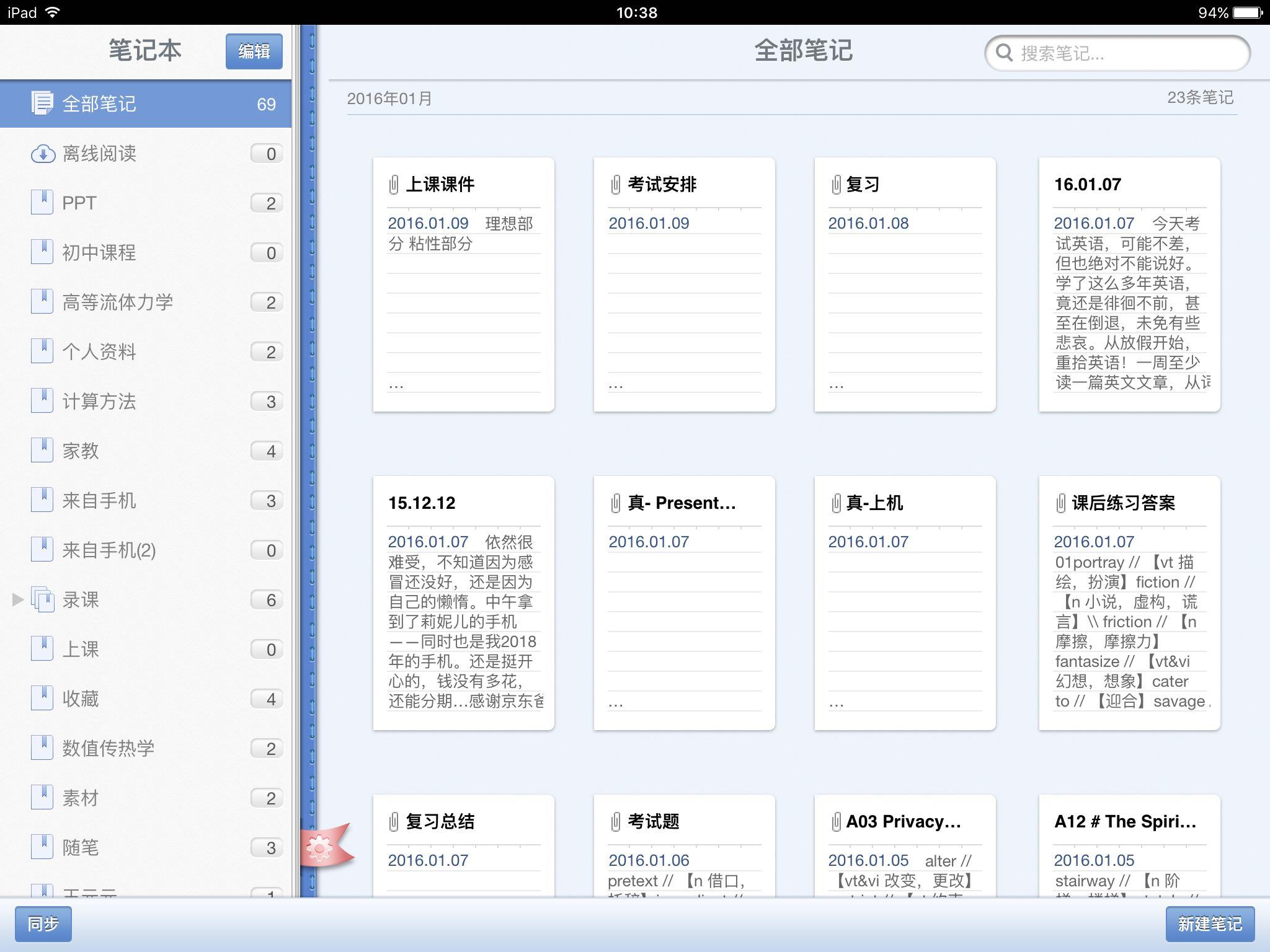Select the PPT notebook icon
The width and height of the screenshot is (1270, 952).
[x=42, y=203]
